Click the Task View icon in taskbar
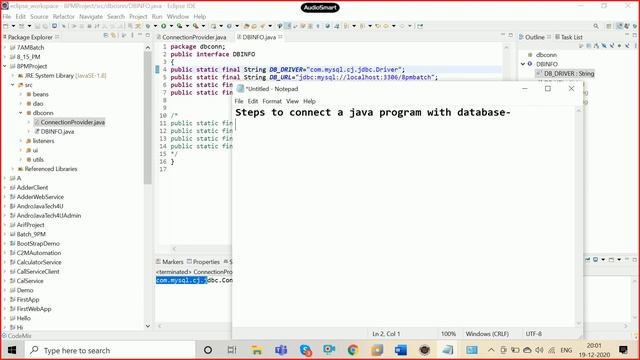This screenshot has width=640, height=360. (x=231, y=350)
